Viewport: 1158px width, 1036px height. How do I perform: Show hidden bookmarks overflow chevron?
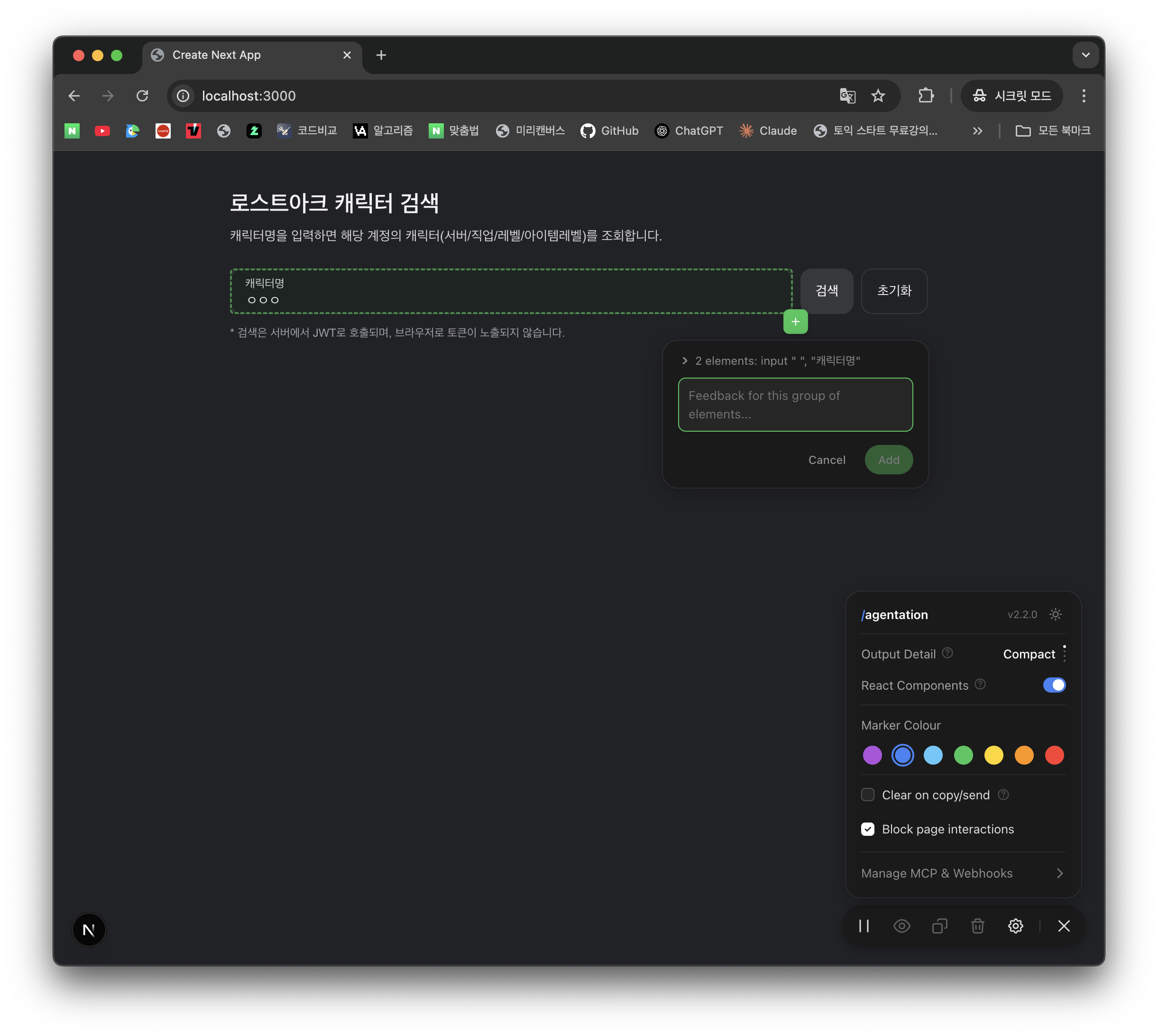tap(977, 131)
